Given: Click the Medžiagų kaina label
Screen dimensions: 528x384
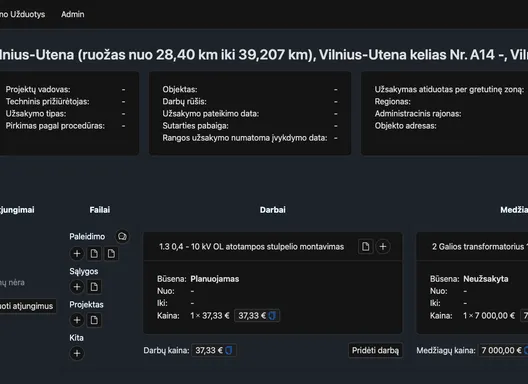Looking at the screenshot, I should (x=446, y=350).
